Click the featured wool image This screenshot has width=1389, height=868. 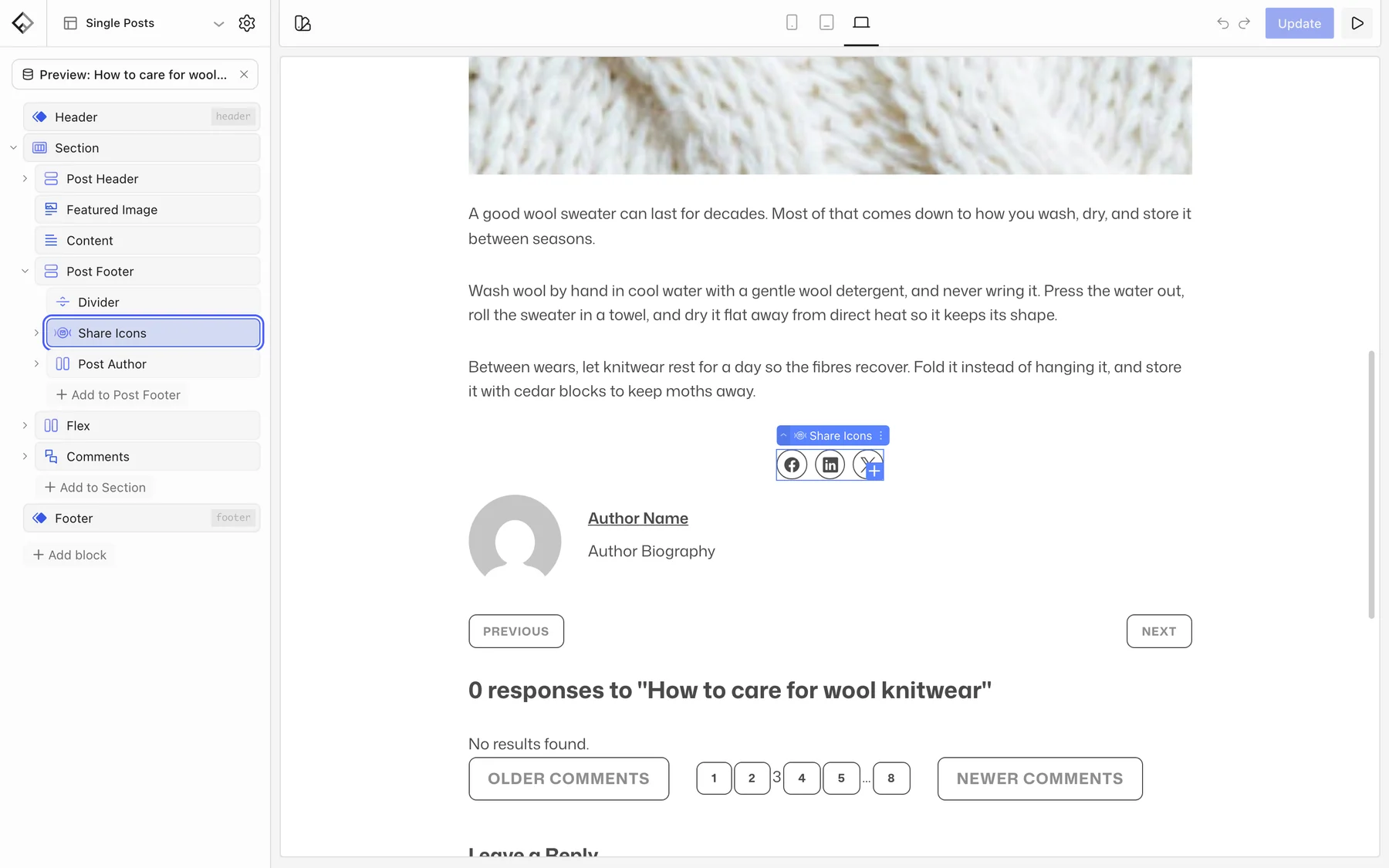830,115
